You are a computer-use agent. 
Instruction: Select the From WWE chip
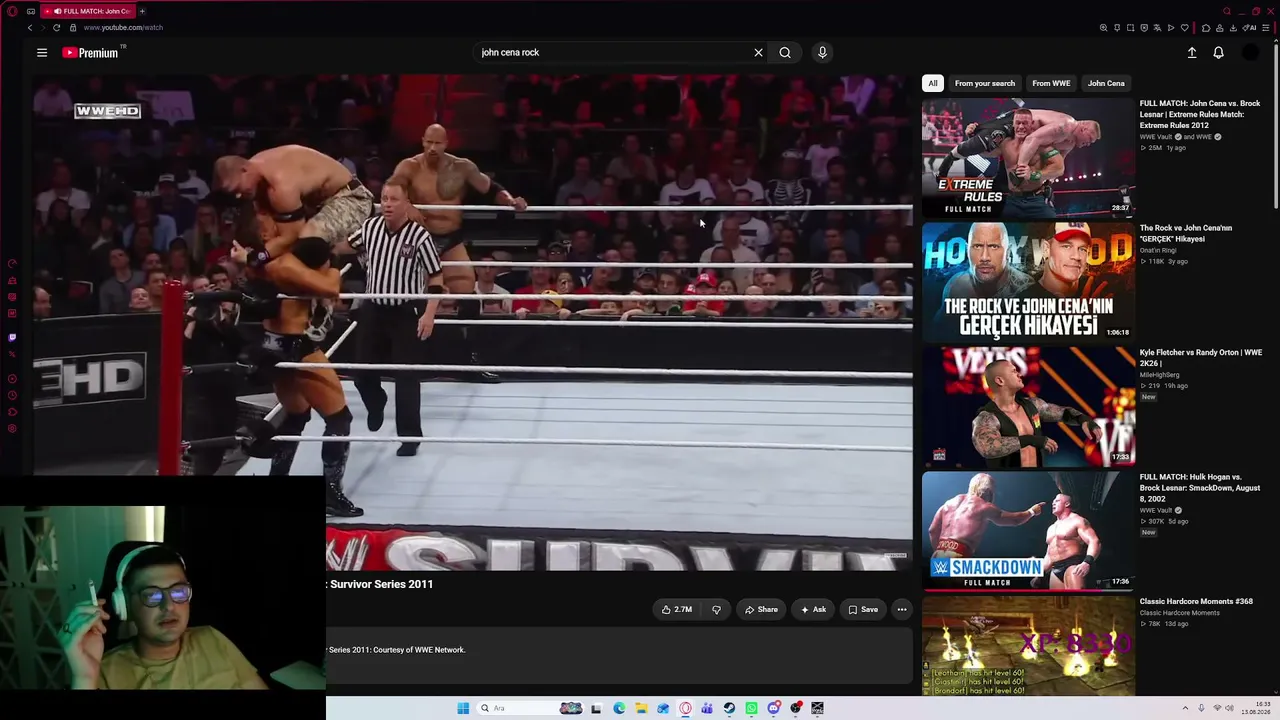(1051, 84)
